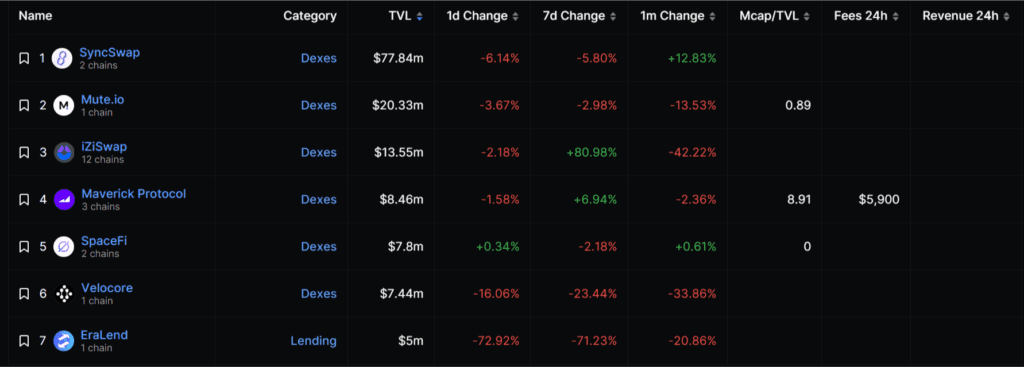The image size is (1024, 367).
Task: Sort table by TVL column
Action: tap(405, 16)
